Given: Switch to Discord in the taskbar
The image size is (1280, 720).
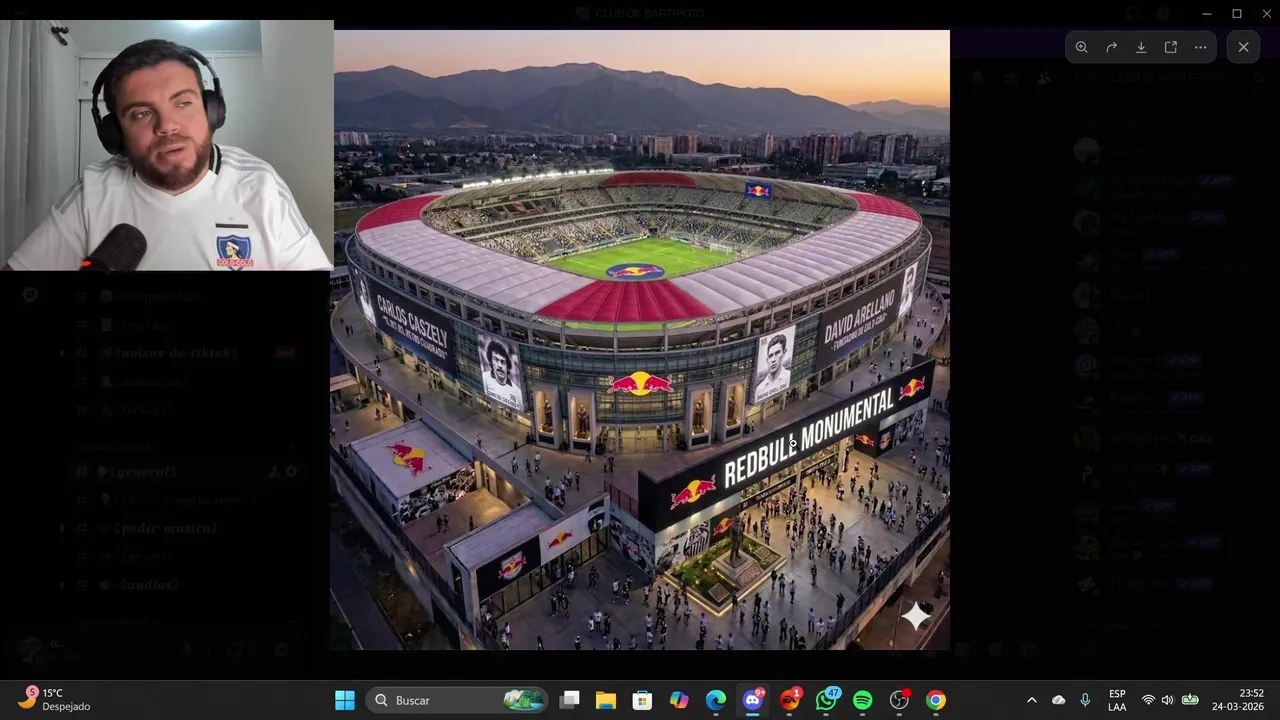Looking at the screenshot, I should [753, 700].
